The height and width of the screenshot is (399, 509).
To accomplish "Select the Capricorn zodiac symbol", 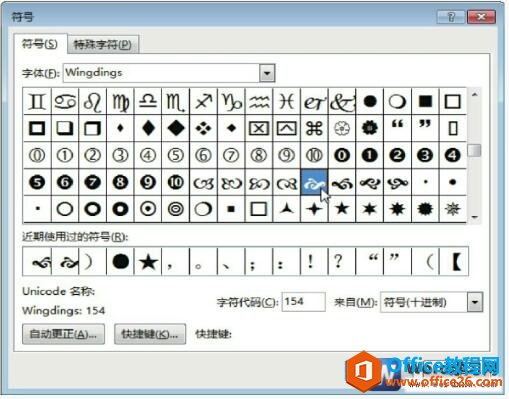I will [231, 101].
